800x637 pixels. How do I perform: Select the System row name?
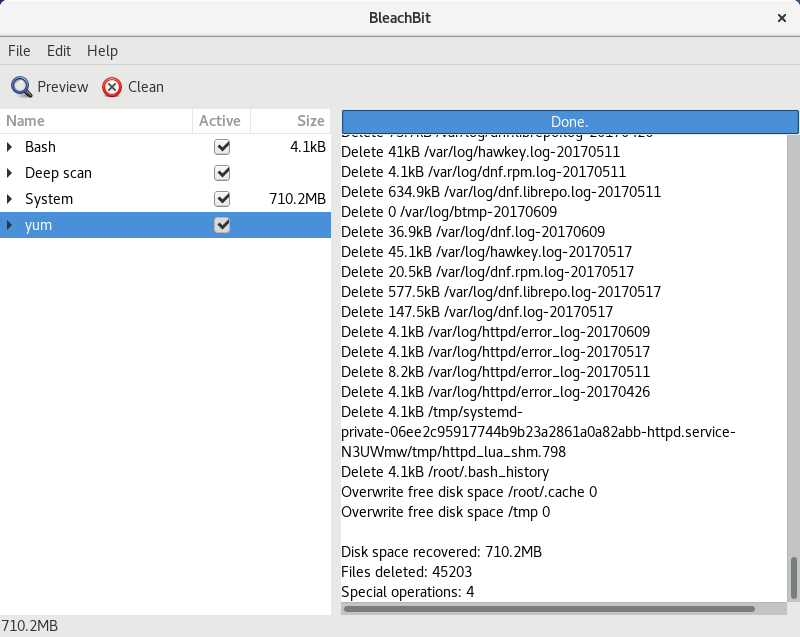pos(49,199)
